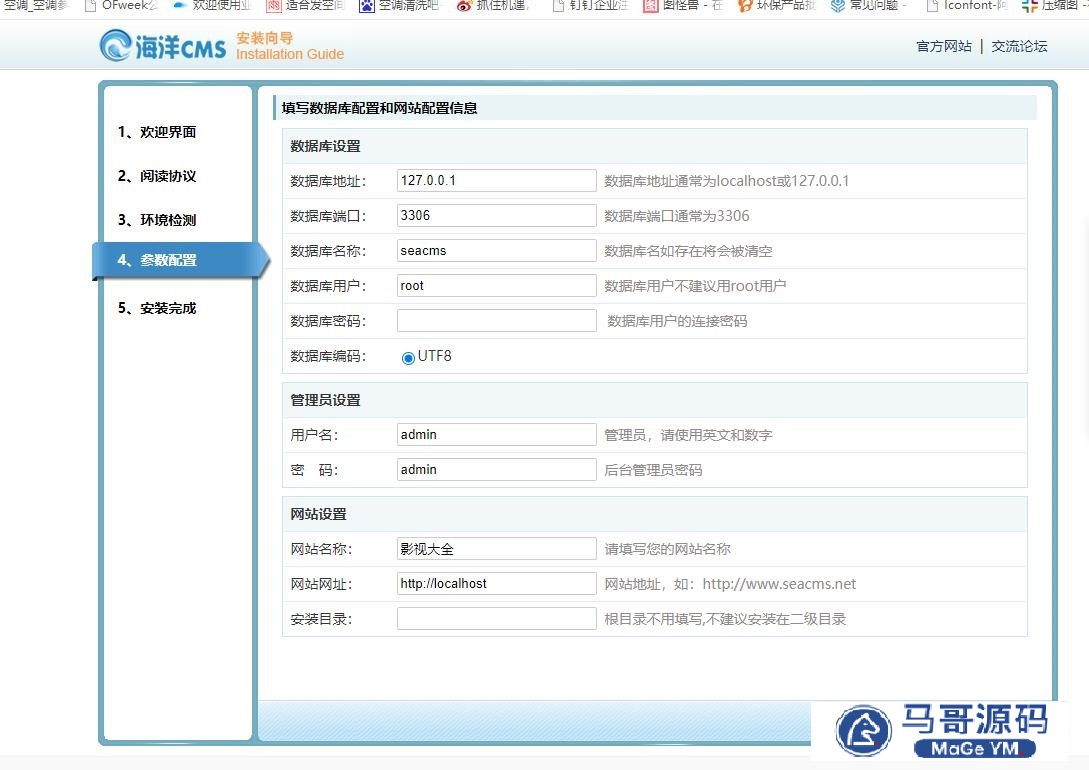
Task: Select step 1、欢迎界面 in sidebar
Action: click(157, 132)
